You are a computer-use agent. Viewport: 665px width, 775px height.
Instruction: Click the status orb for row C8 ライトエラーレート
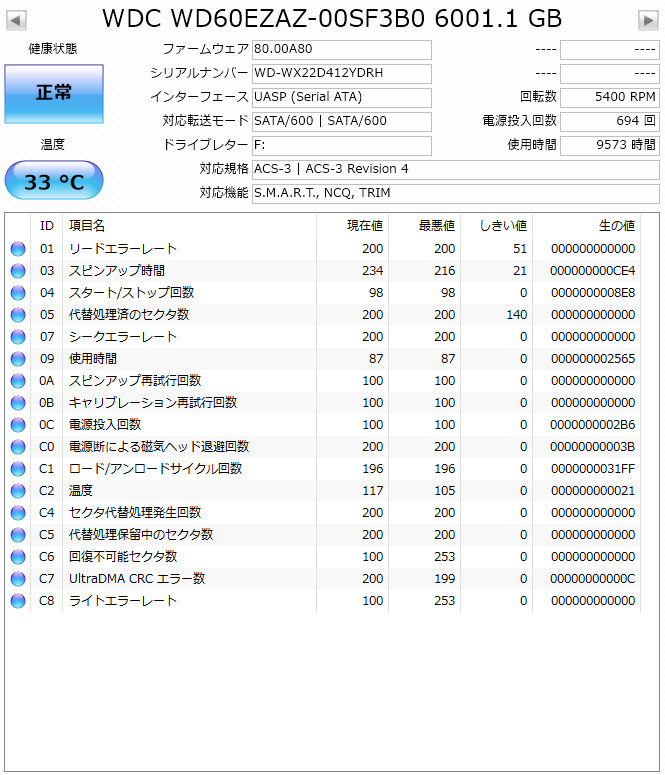point(18,601)
